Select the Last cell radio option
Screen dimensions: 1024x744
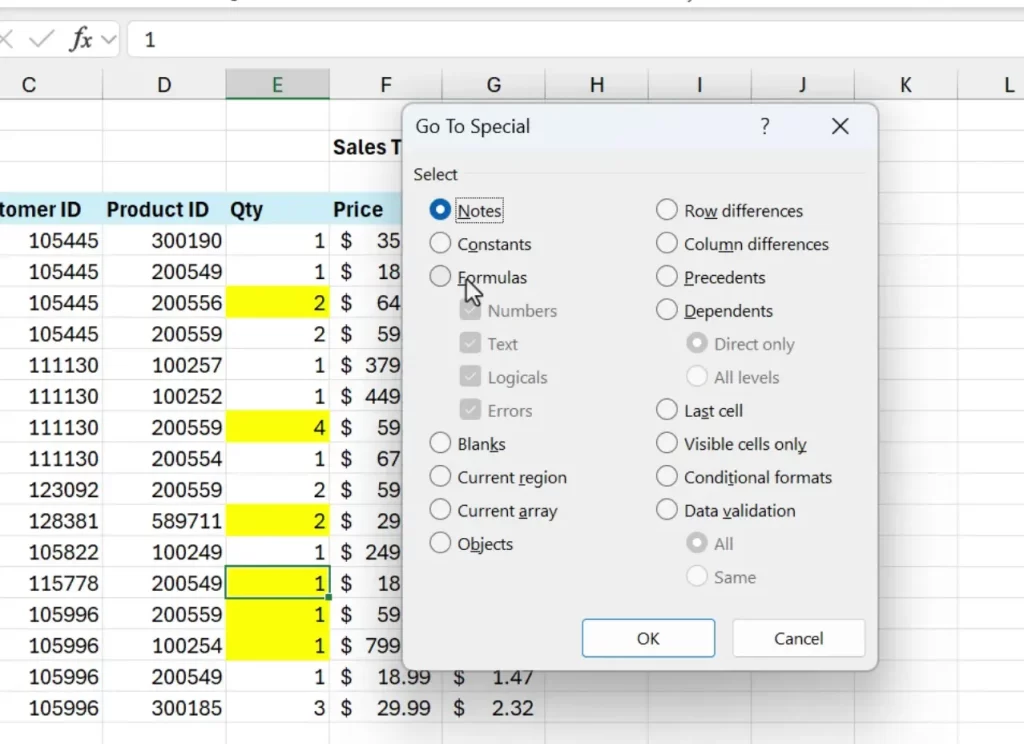pos(667,410)
